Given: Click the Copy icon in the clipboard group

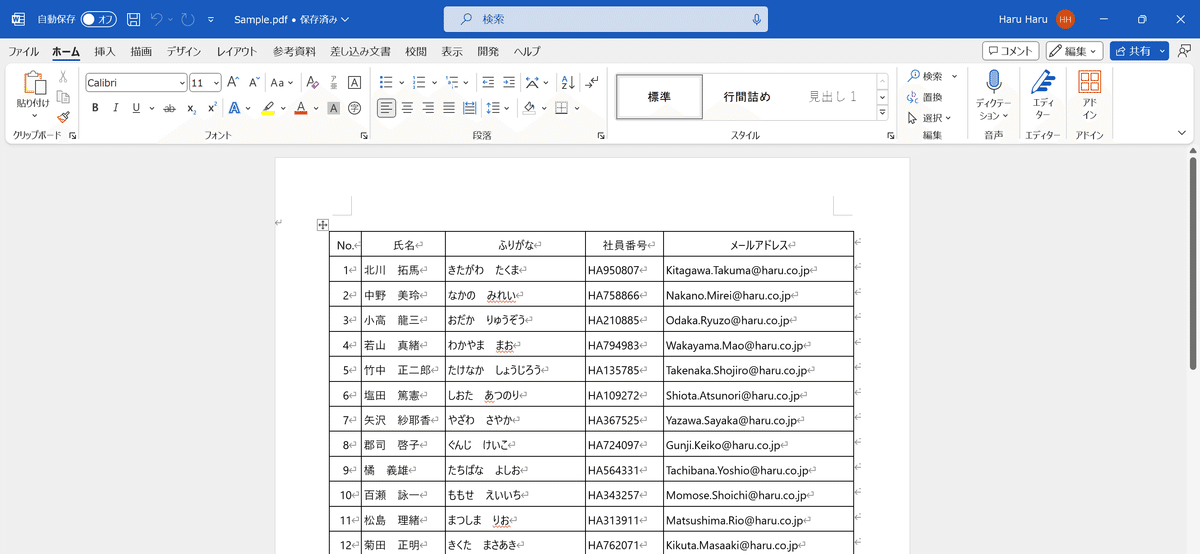Looking at the screenshot, I should click(63, 96).
